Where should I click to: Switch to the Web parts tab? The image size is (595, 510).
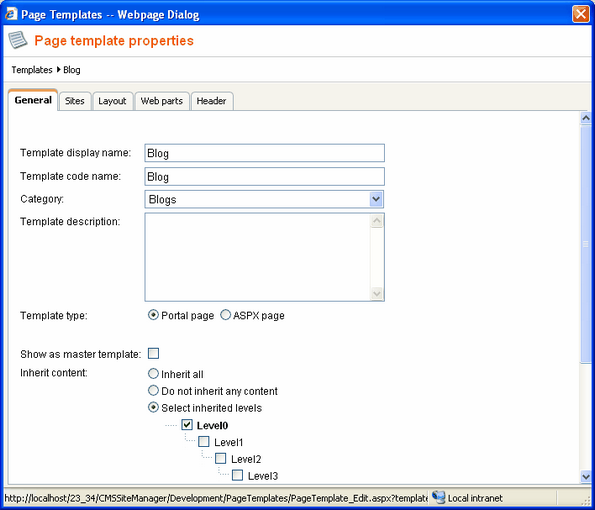(162, 101)
